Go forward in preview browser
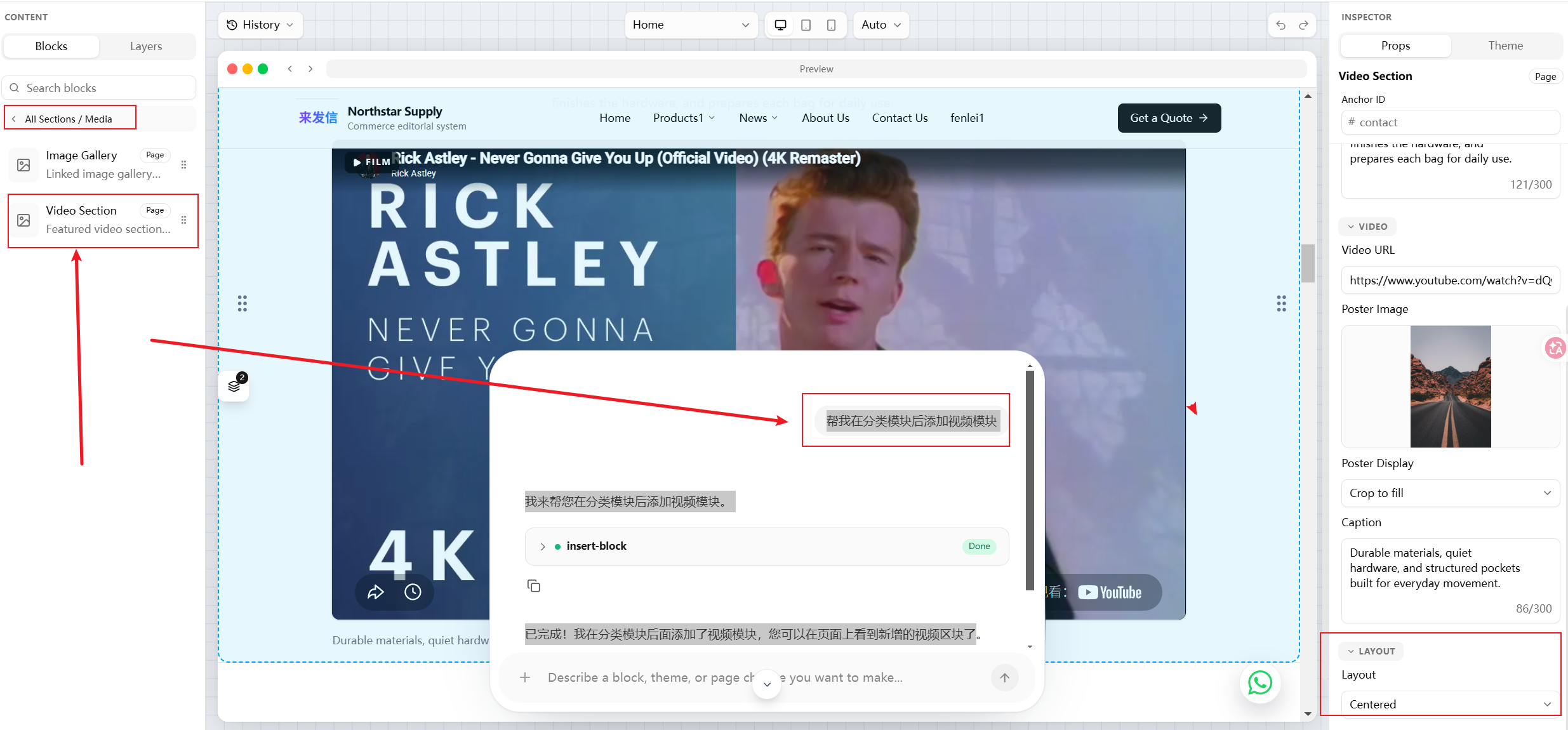1568x730 pixels. [x=310, y=69]
